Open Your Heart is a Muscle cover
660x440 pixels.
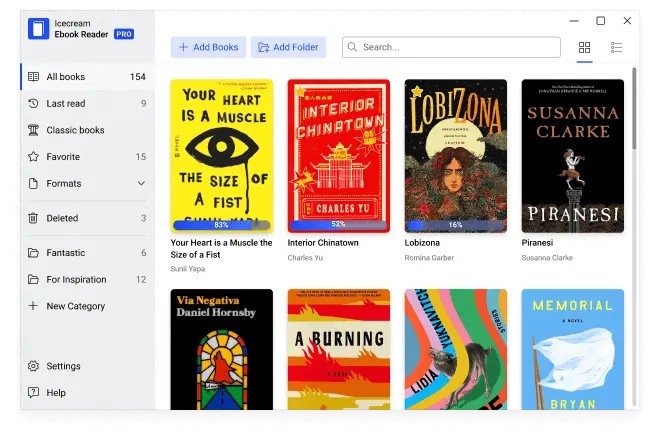click(221, 156)
